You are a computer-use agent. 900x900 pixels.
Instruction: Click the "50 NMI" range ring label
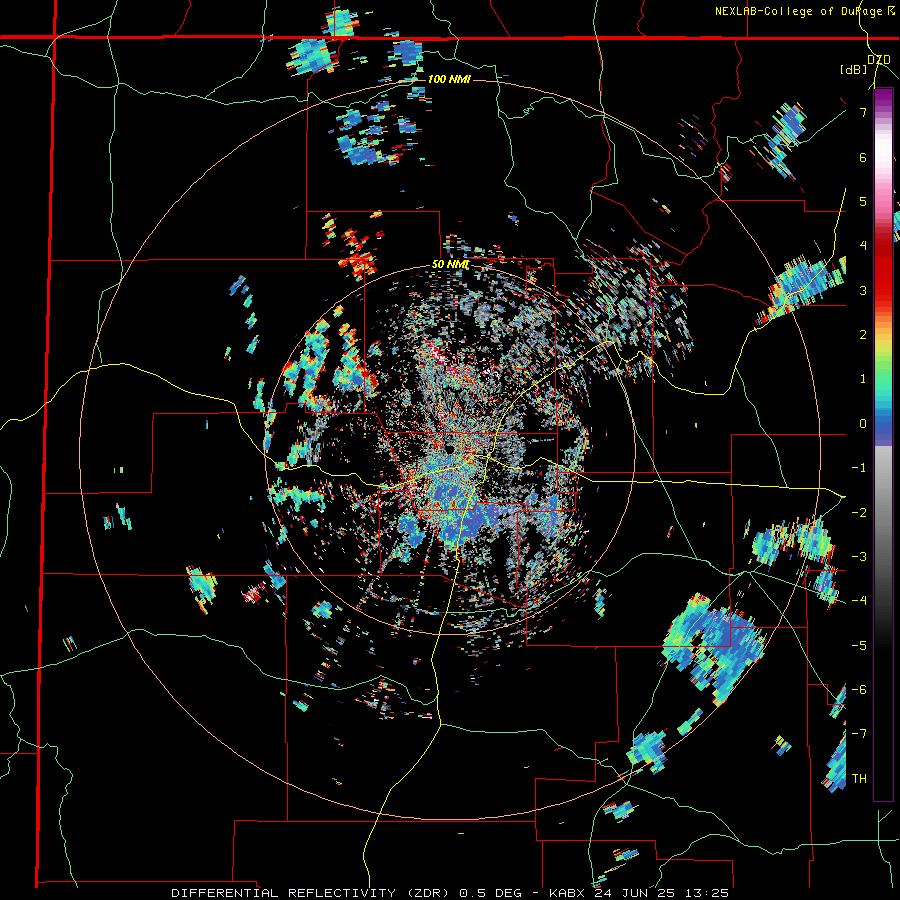pos(451,265)
